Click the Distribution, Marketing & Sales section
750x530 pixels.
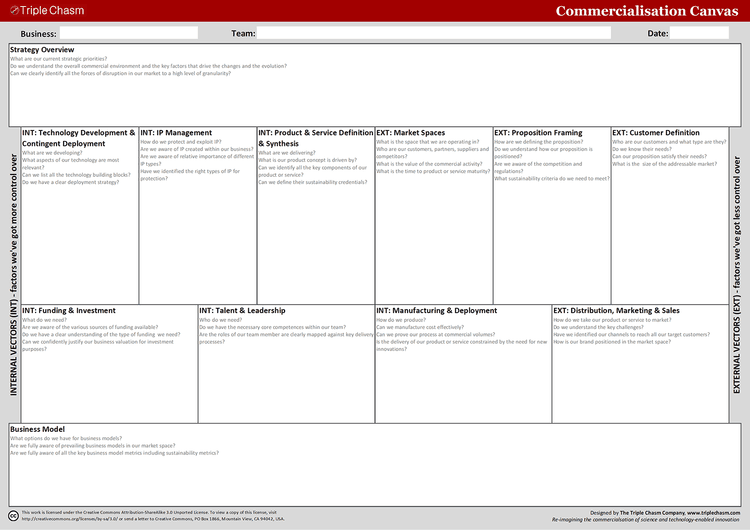[x=640, y=380]
